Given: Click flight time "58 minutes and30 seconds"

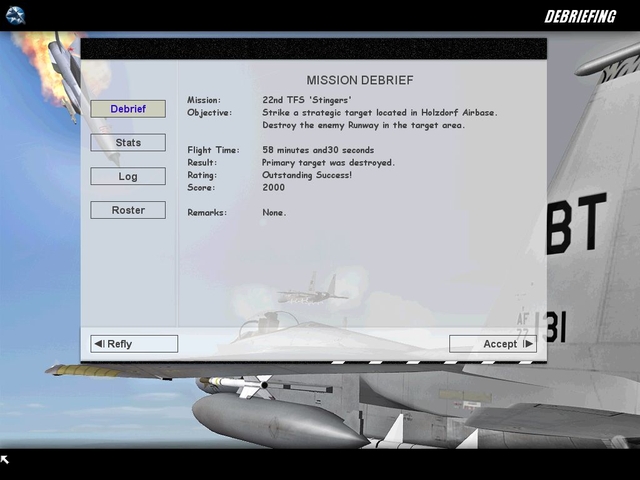Looking at the screenshot, I should 318,150.
